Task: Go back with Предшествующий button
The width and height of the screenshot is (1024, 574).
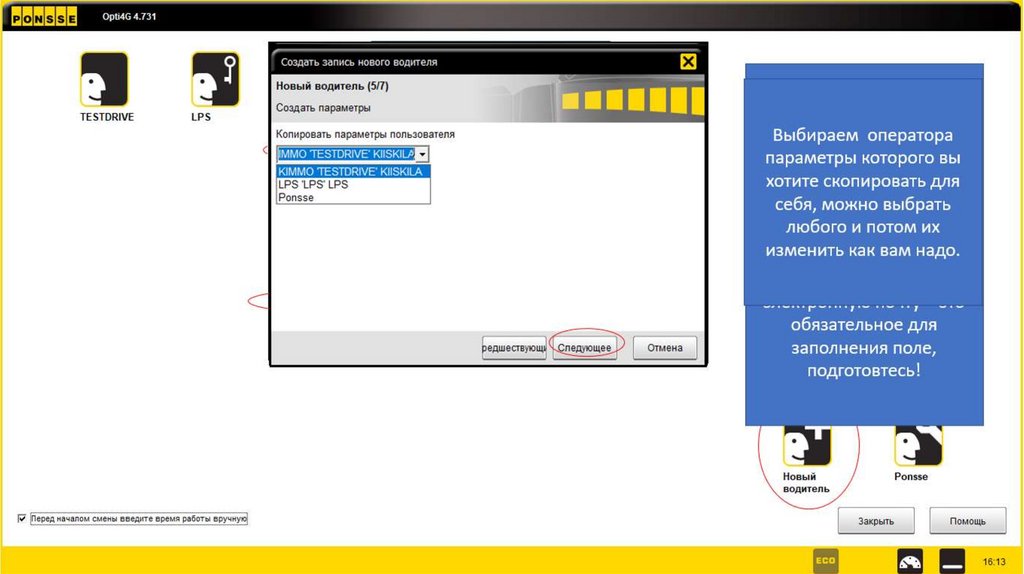Action: (x=514, y=347)
